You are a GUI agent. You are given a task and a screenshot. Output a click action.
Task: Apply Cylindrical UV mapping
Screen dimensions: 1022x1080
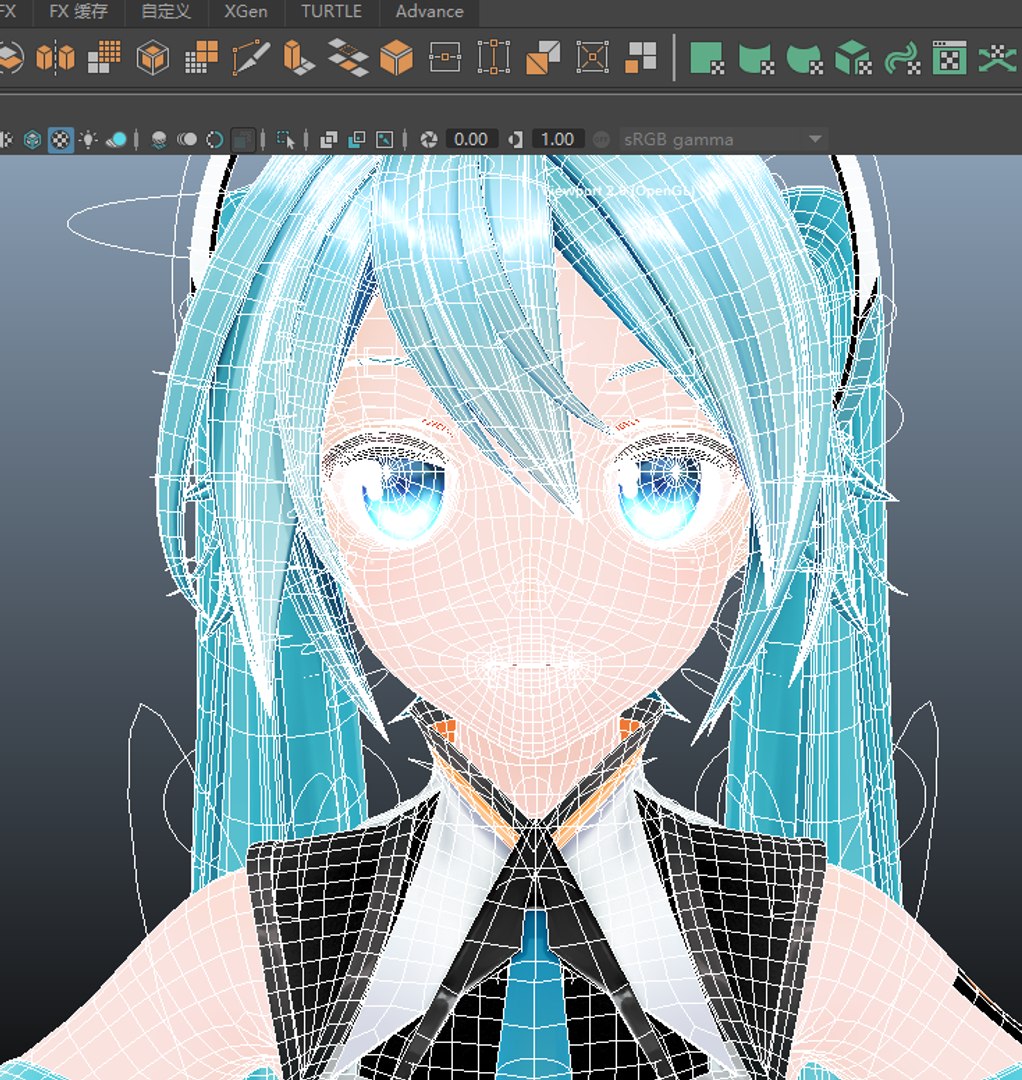pos(755,58)
